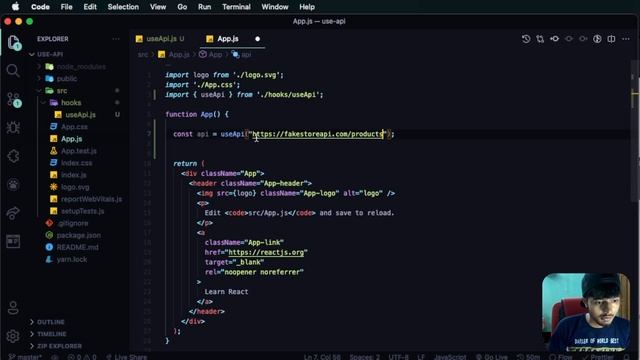This screenshot has width=640, height=360.
Task: Open the Search view in activity bar
Action: click(13, 71)
